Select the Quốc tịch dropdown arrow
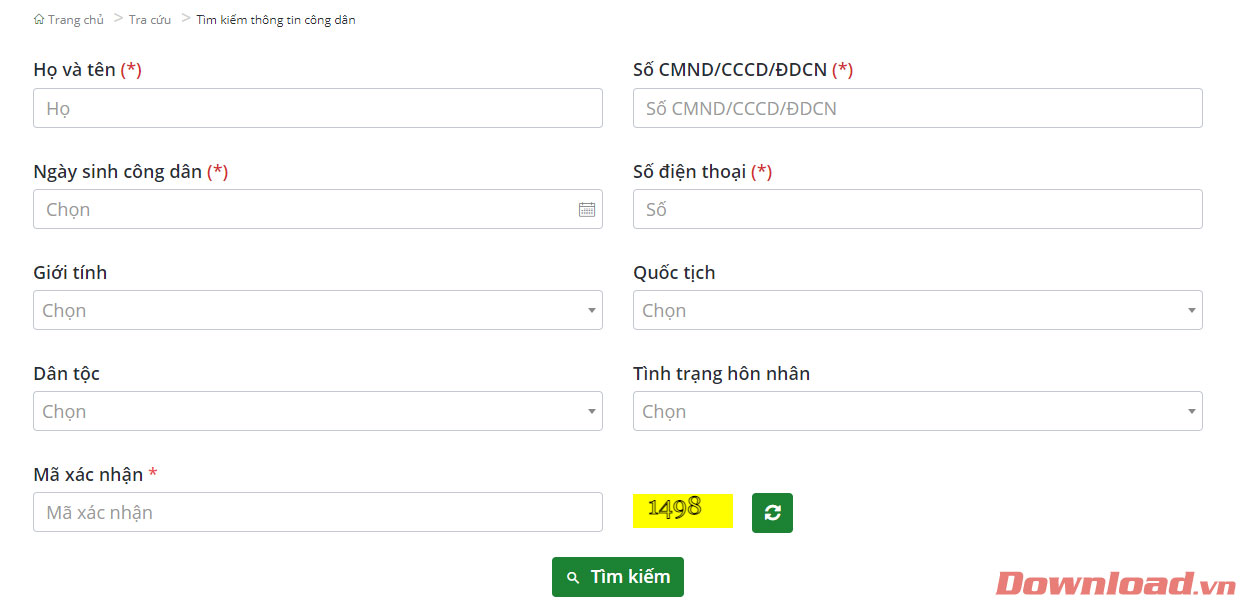Viewport: 1247px width, 601px height. [x=1191, y=310]
